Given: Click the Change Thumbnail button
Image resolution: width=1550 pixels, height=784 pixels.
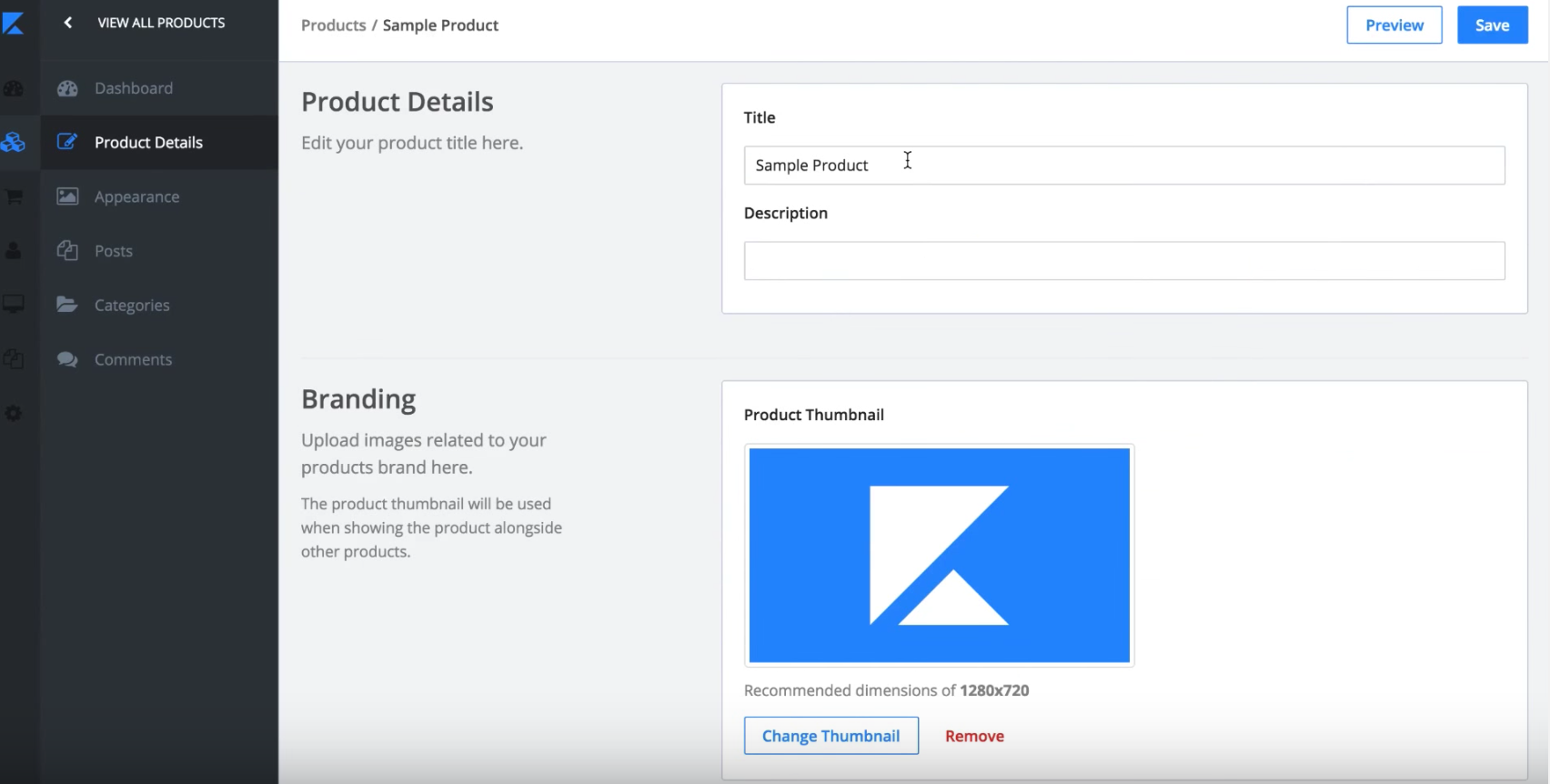Looking at the screenshot, I should (831, 736).
